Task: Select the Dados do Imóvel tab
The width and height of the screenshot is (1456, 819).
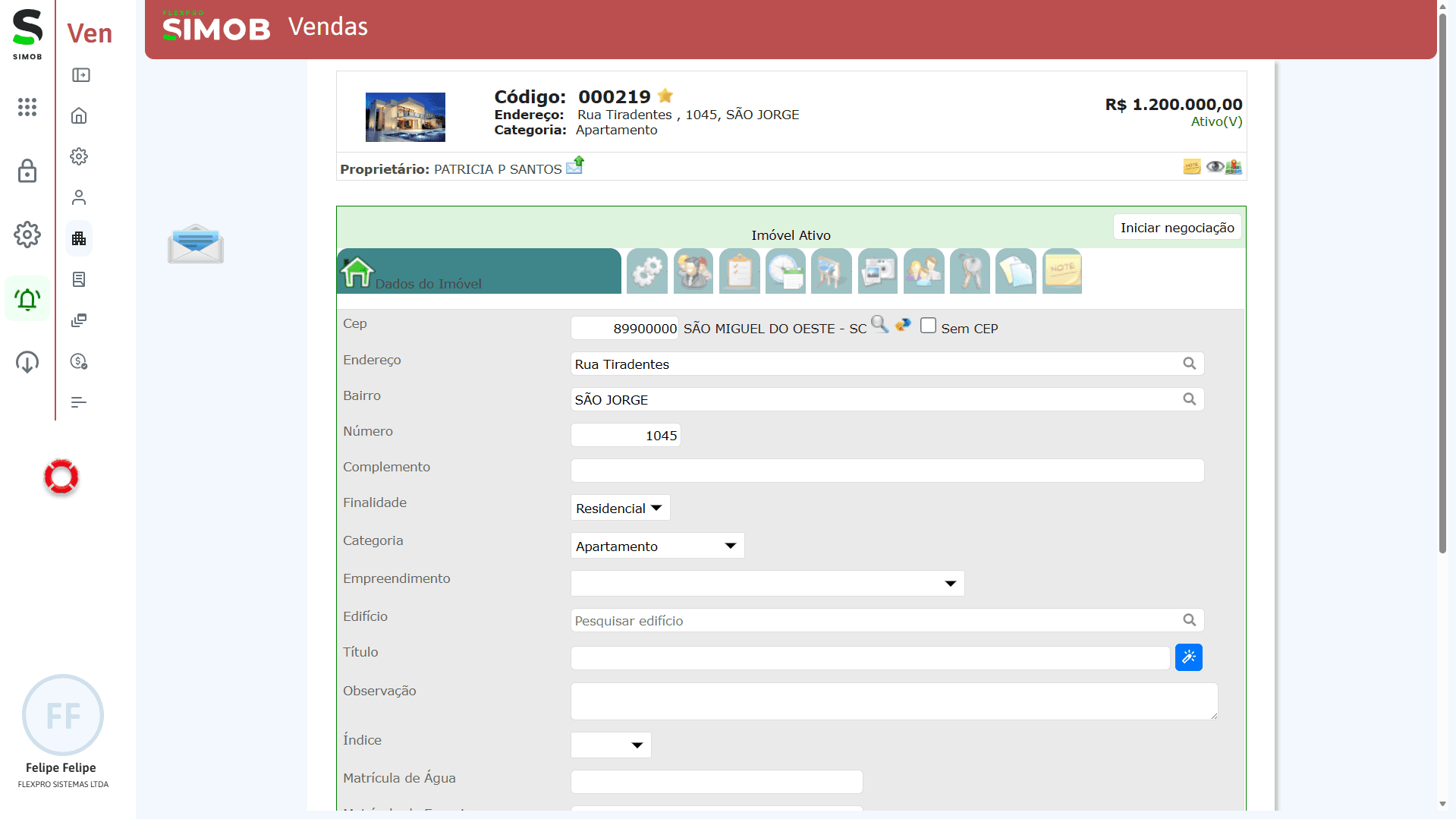Action: [x=479, y=272]
